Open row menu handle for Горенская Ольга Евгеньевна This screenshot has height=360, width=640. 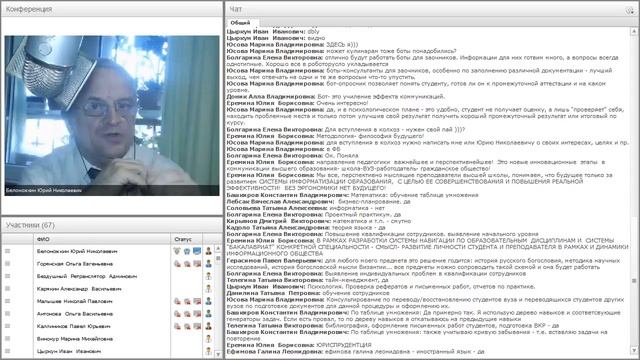point(7,264)
